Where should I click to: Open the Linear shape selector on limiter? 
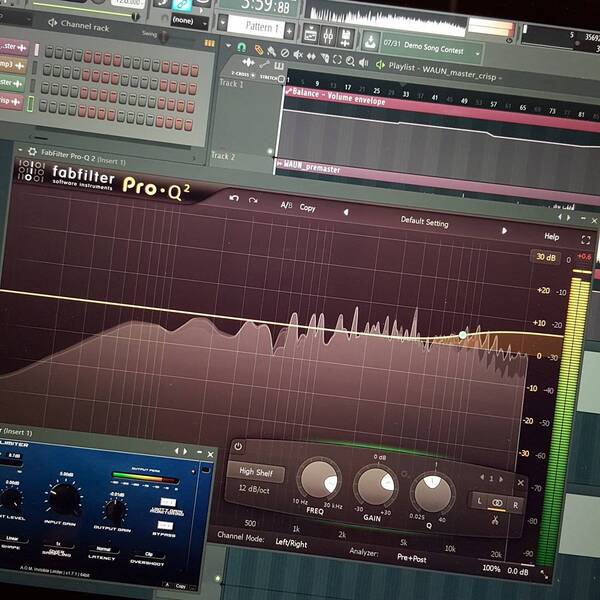(x=11, y=539)
